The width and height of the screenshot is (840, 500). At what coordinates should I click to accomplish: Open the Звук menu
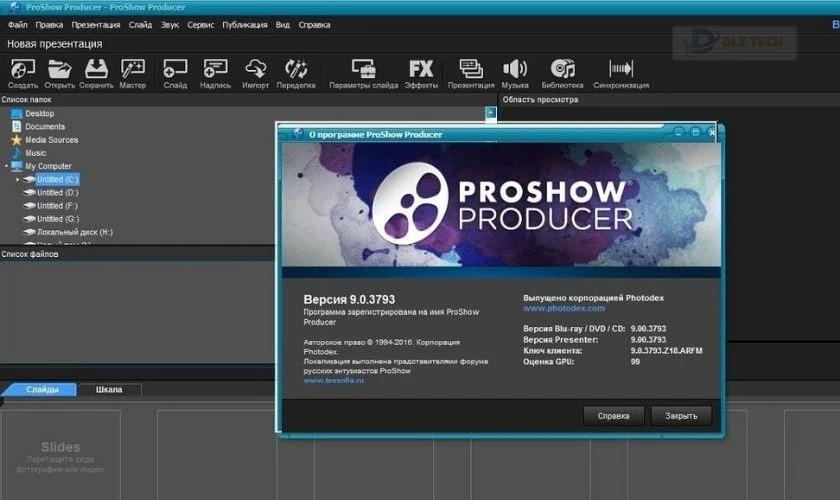pyautogui.click(x=170, y=25)
